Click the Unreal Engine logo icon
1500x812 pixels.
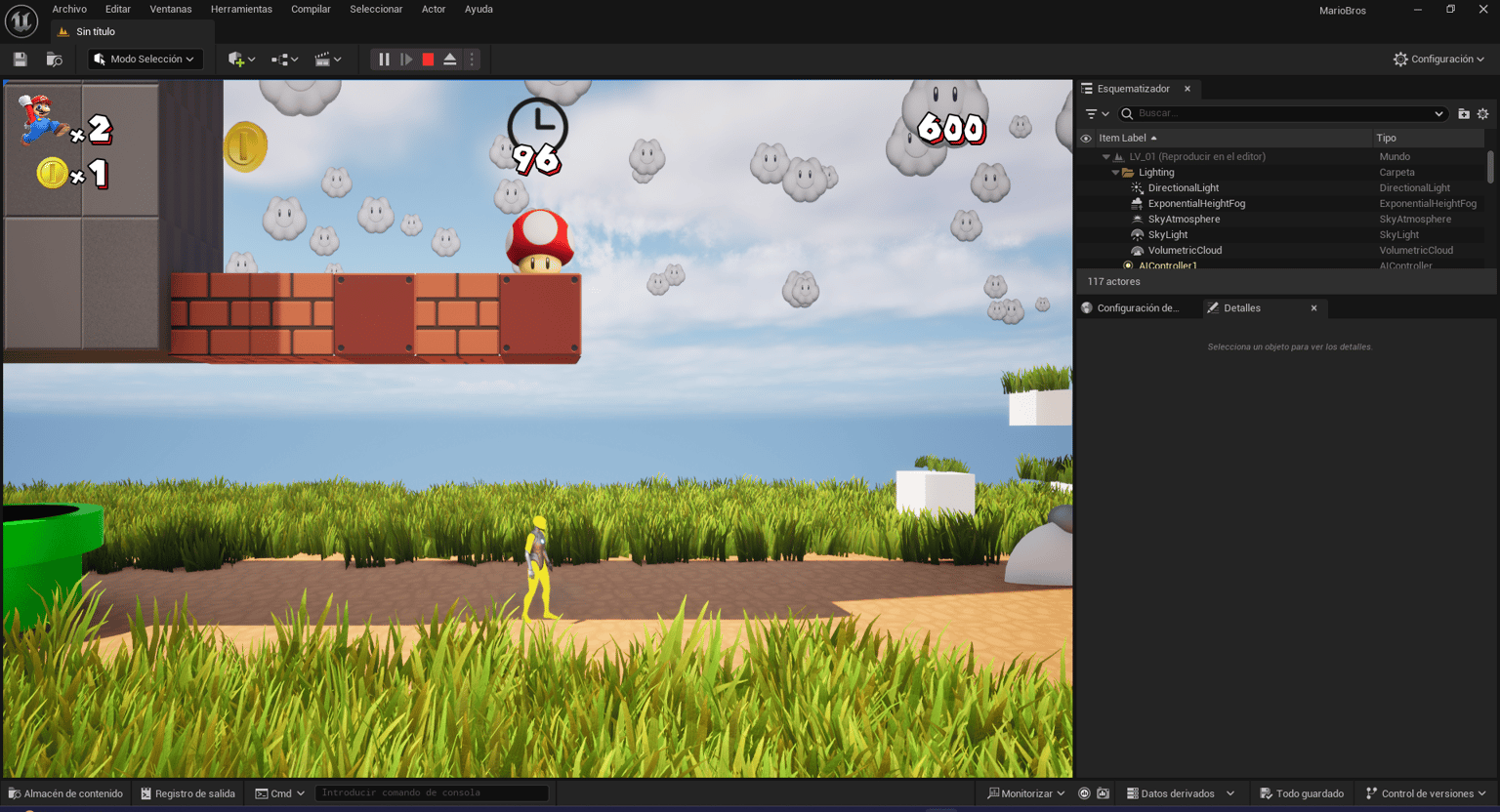coord(21,20)
